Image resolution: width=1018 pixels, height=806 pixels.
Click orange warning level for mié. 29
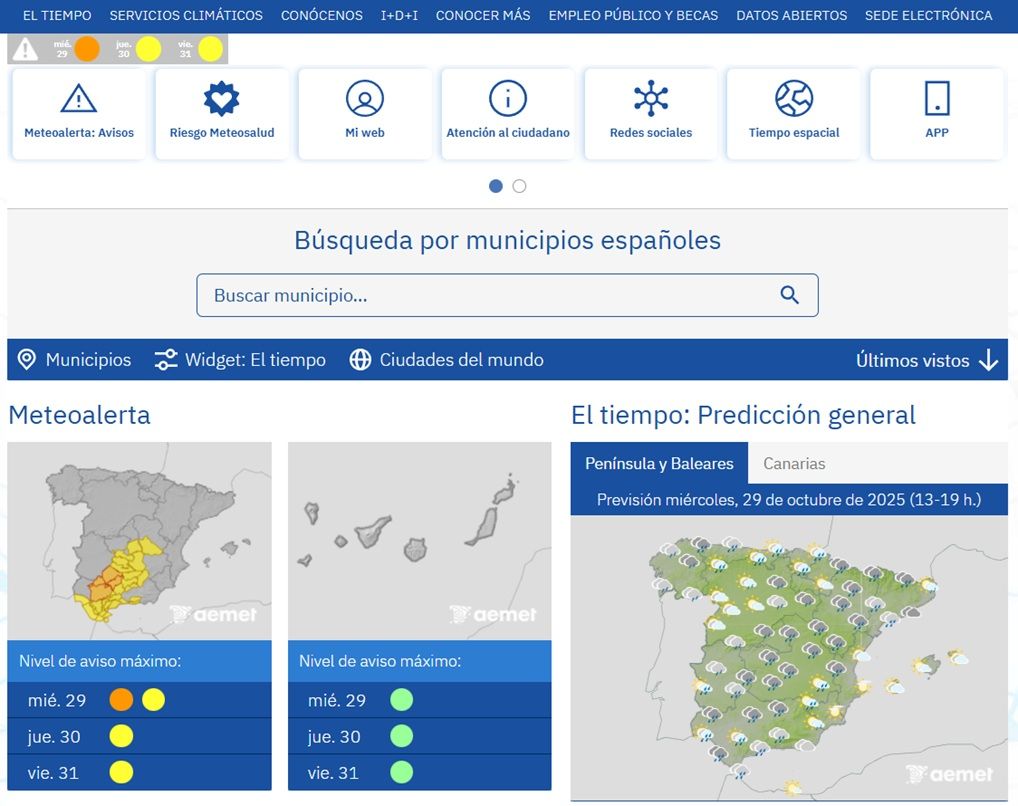pyautogui.click(x=121, y=700)
